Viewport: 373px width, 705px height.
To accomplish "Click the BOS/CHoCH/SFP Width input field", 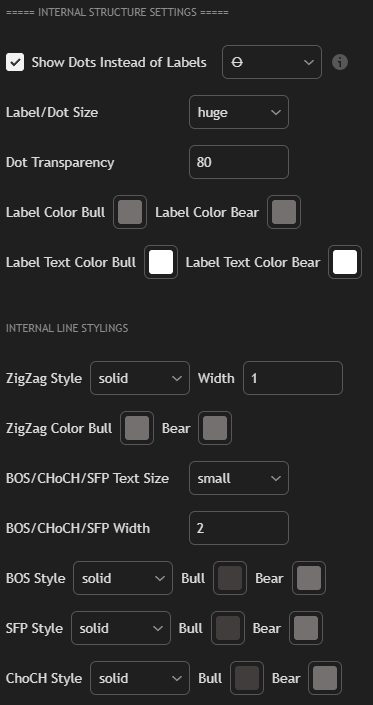I will click(x=239, y=528).
